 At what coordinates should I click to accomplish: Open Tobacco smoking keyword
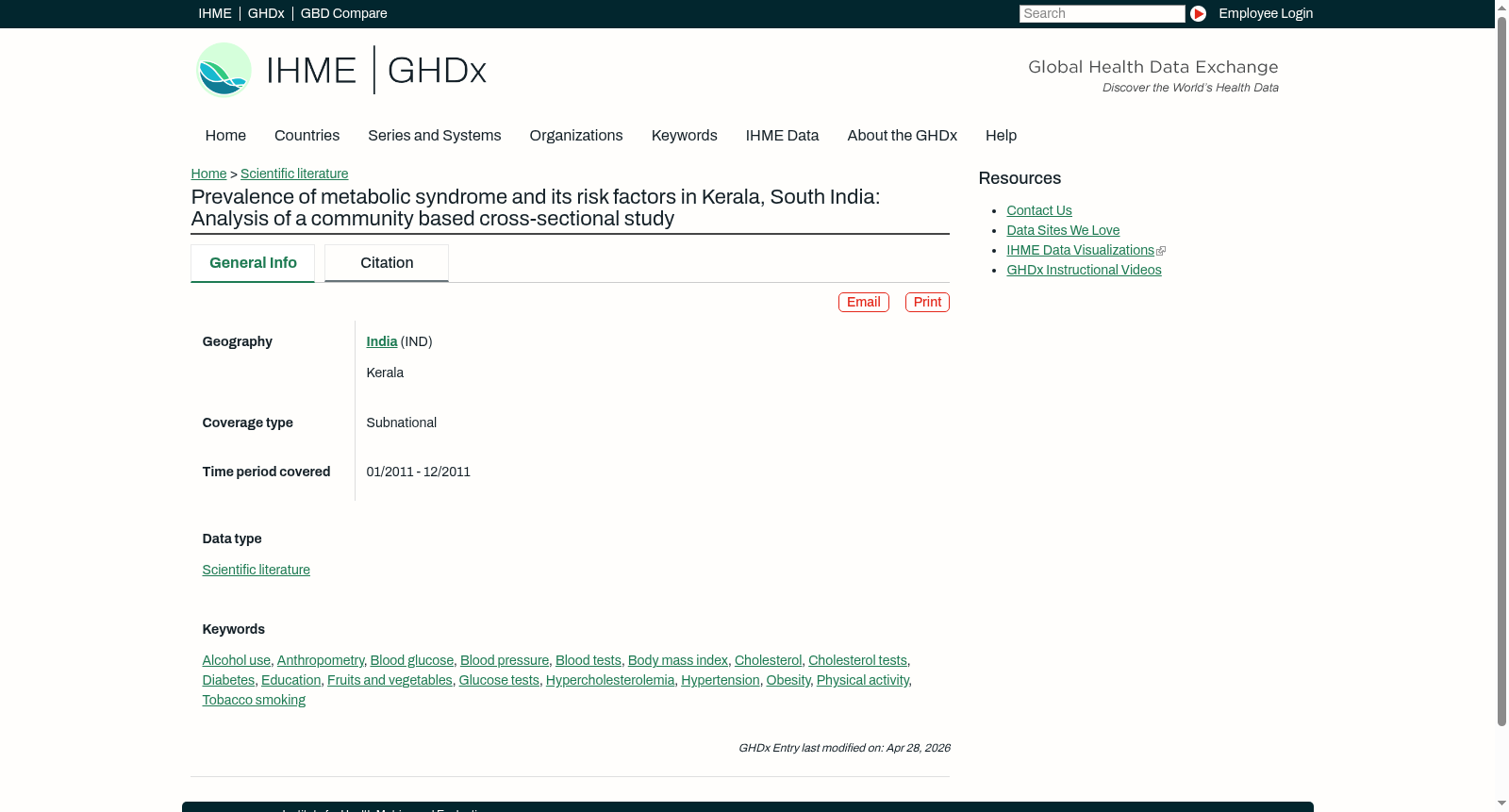click(x=254, y=700)
